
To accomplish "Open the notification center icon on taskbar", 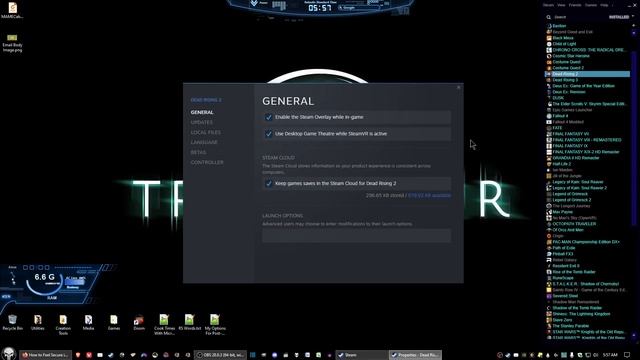I will (627, 355).
